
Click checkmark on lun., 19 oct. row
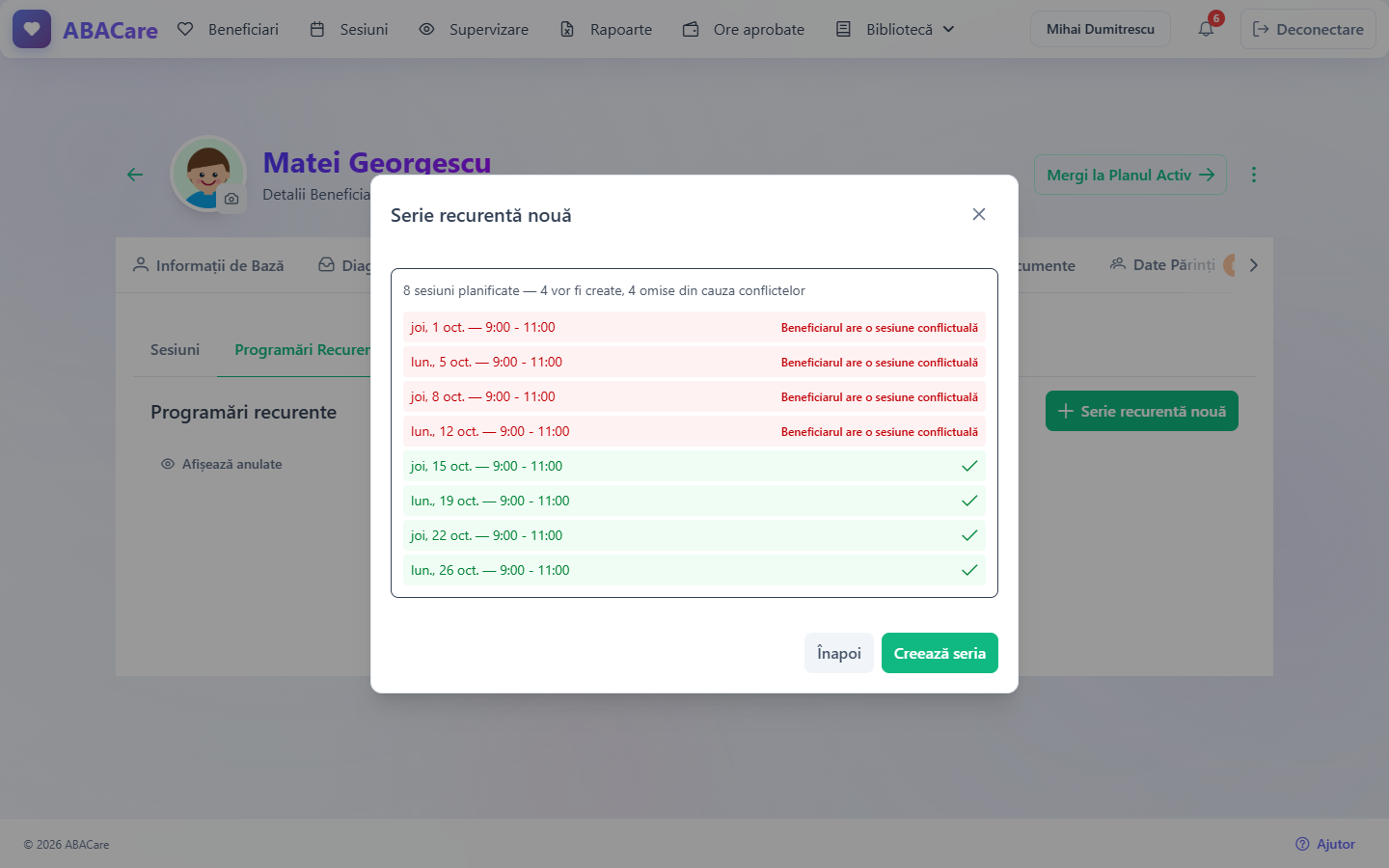pos(969,501)
